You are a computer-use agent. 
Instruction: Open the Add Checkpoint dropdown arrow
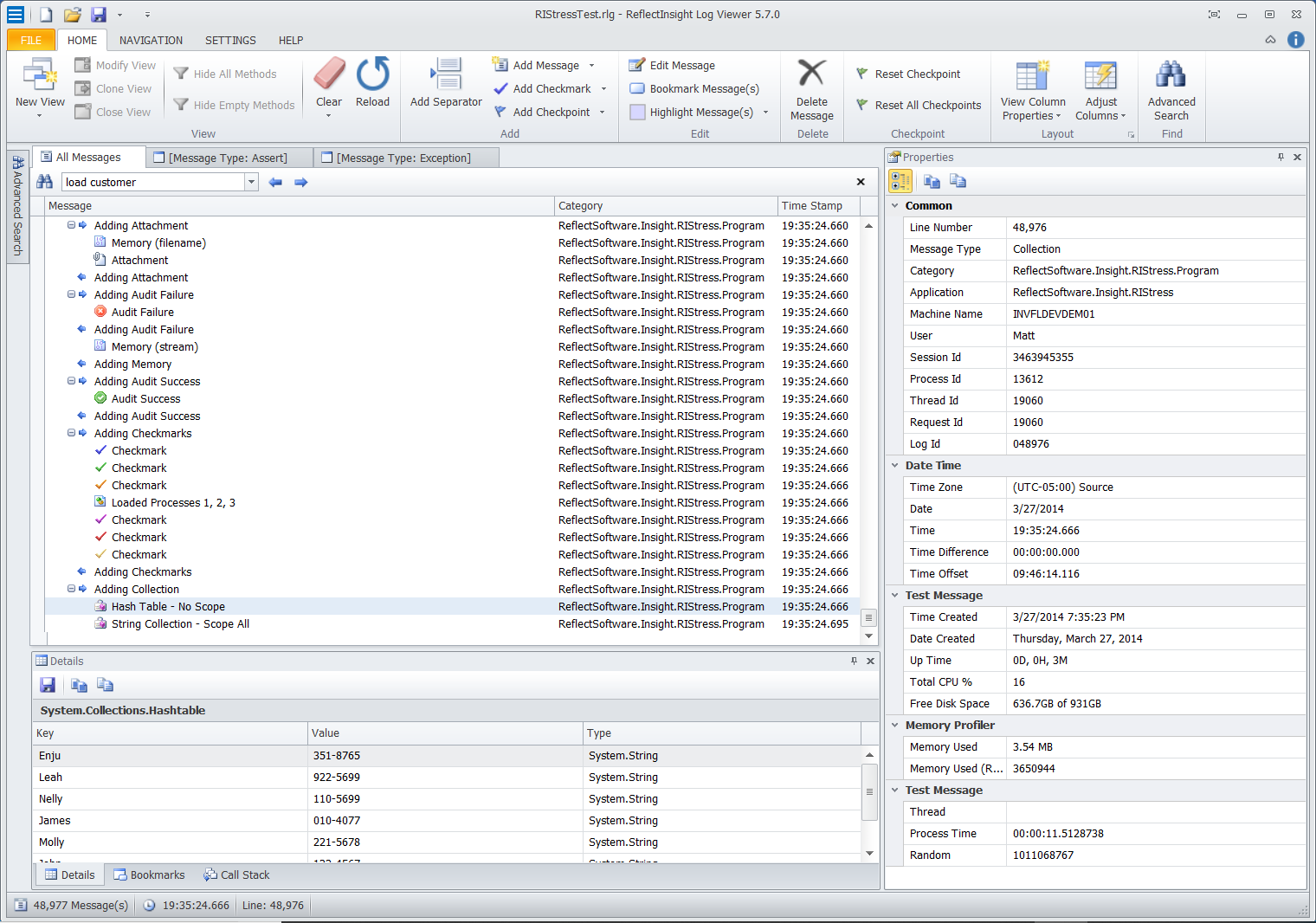pos(602,112)
